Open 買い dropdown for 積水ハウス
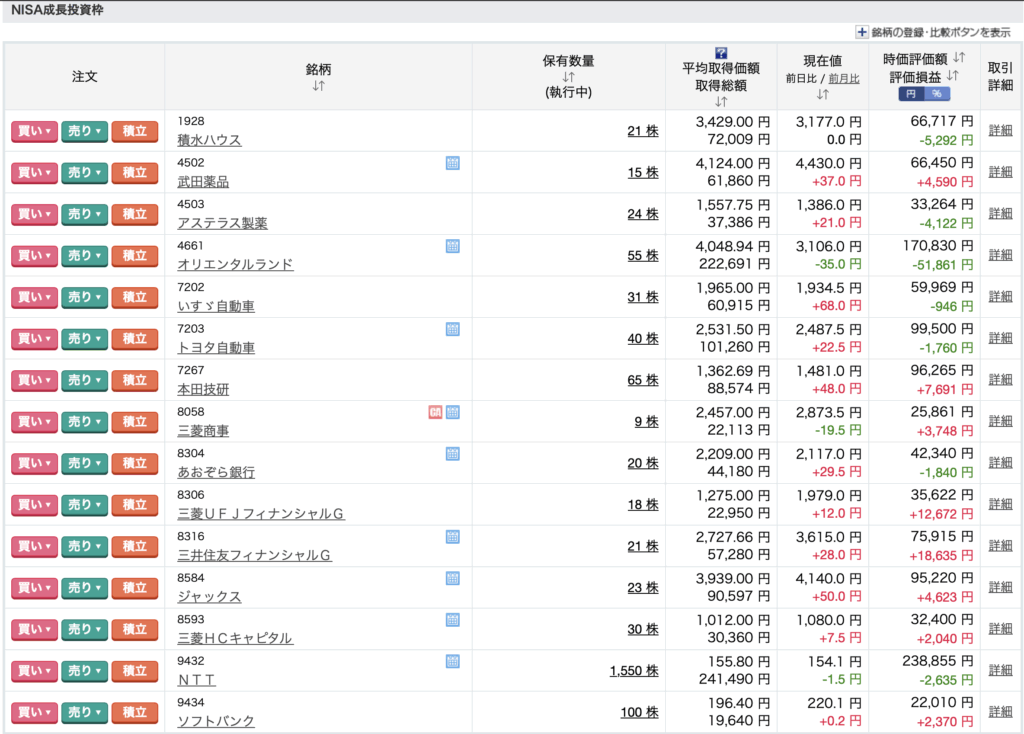This screenshot has width=1024, height=734. click(x=35, y=131)
